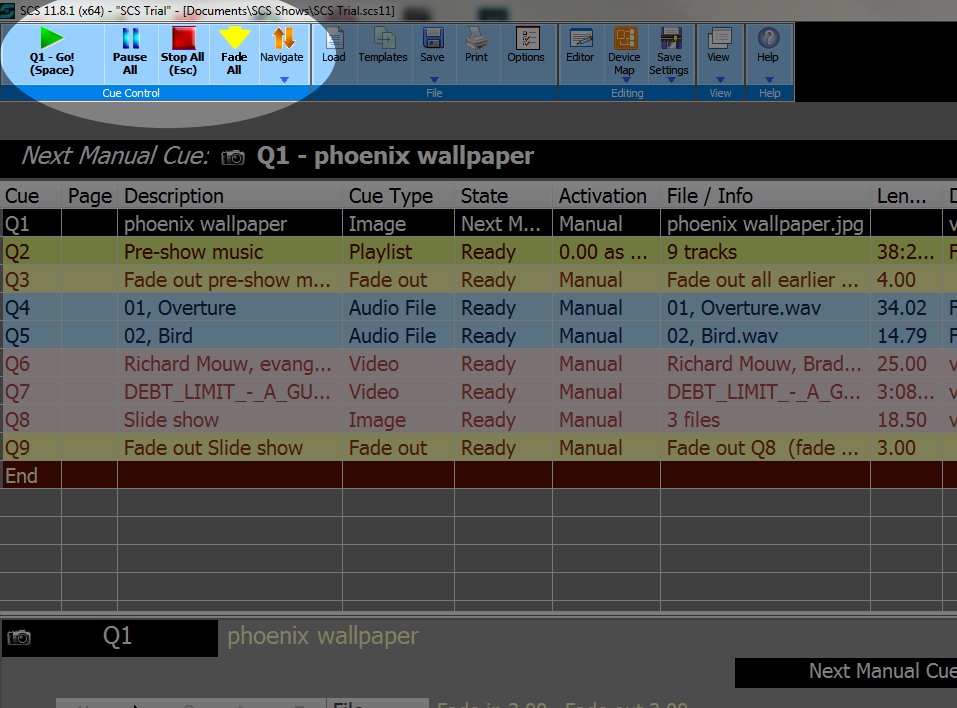
Task: Click the Pause All button
Action: [x=130, y=52]
